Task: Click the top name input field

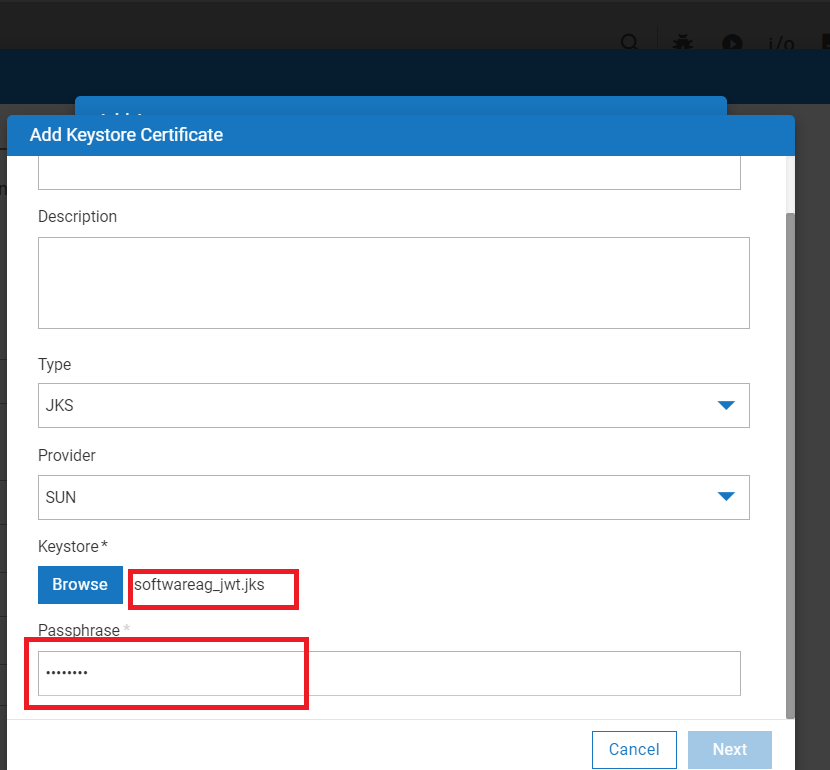Action: click(389, 172)
